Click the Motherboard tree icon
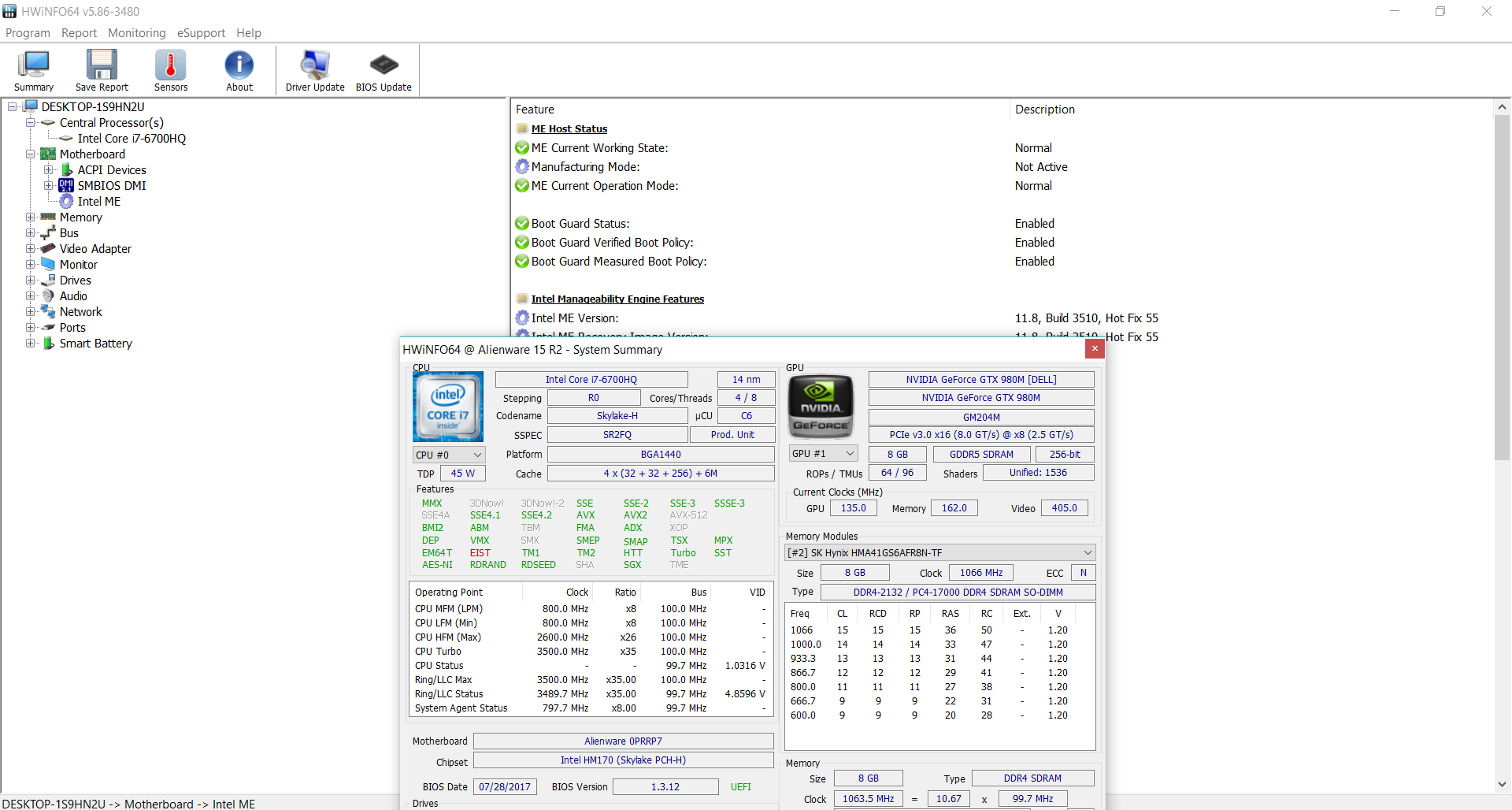Image resolution: width=1512 pixels, height=810 pixels. point(48,154)
